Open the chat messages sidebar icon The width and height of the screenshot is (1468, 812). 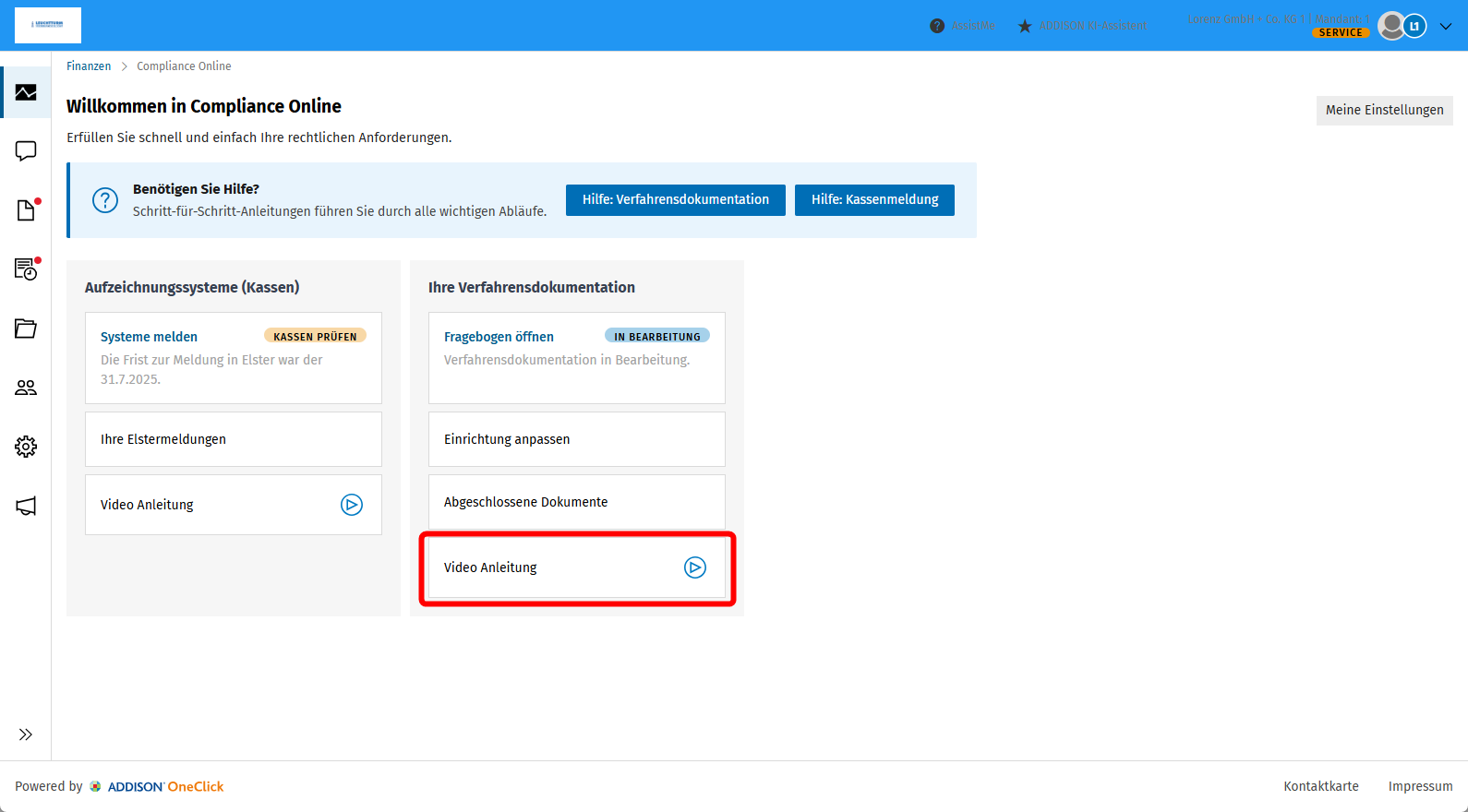pyautogui.click(x=26, y=151)
